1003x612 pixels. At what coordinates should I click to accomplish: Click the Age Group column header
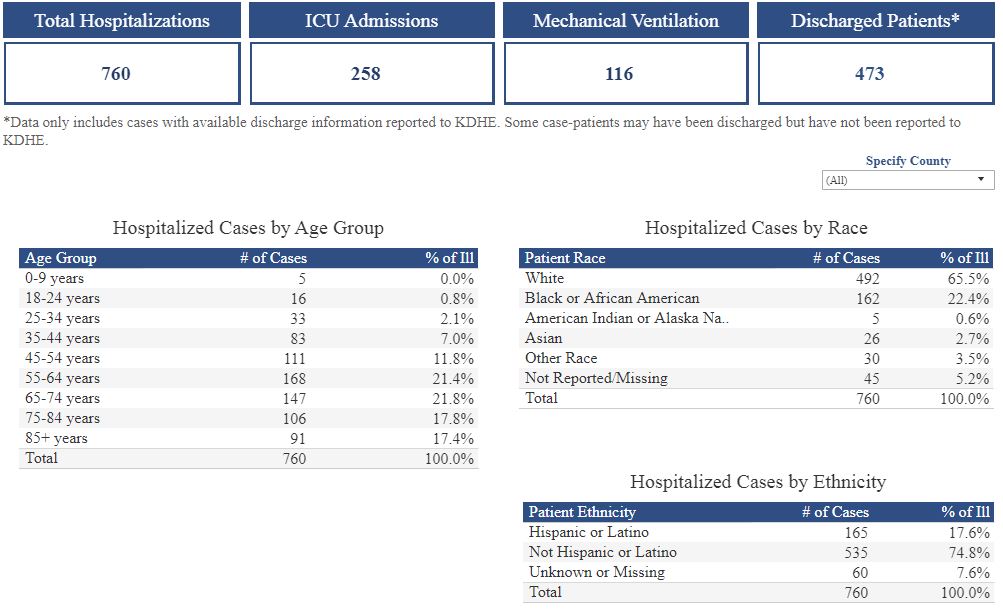[61, 258]
